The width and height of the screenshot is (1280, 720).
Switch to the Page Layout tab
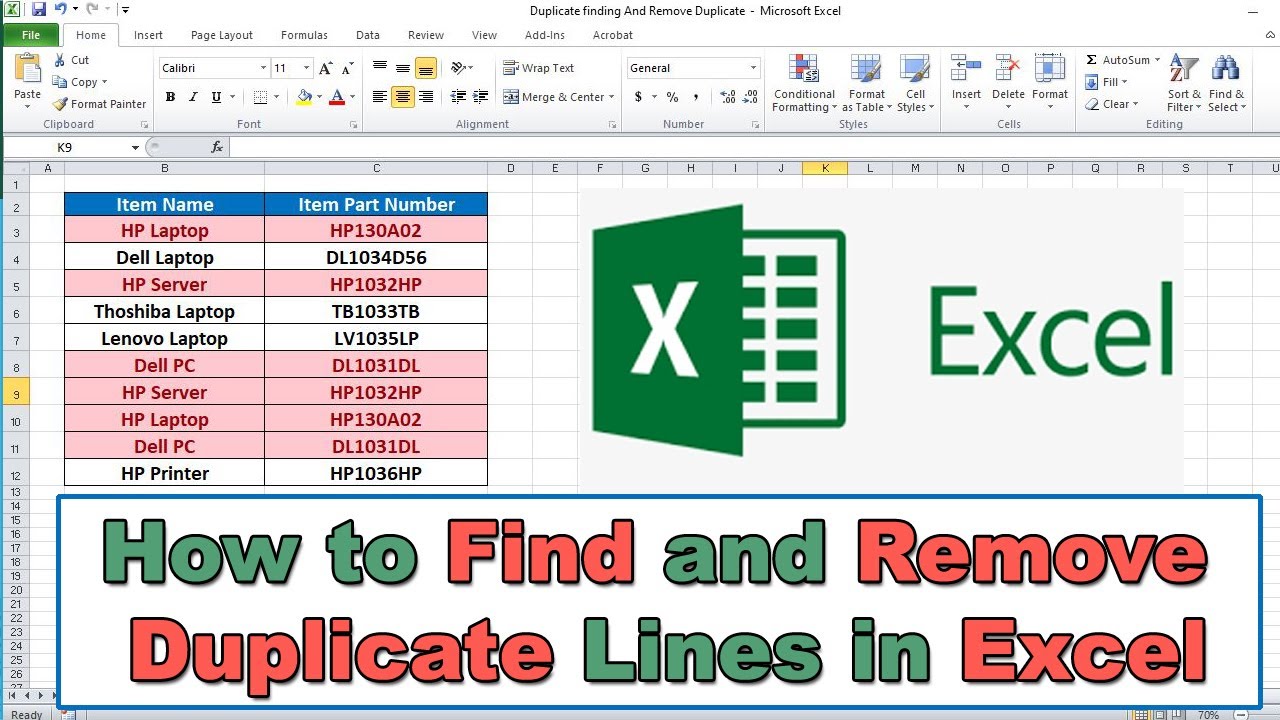tap(222, 35)
